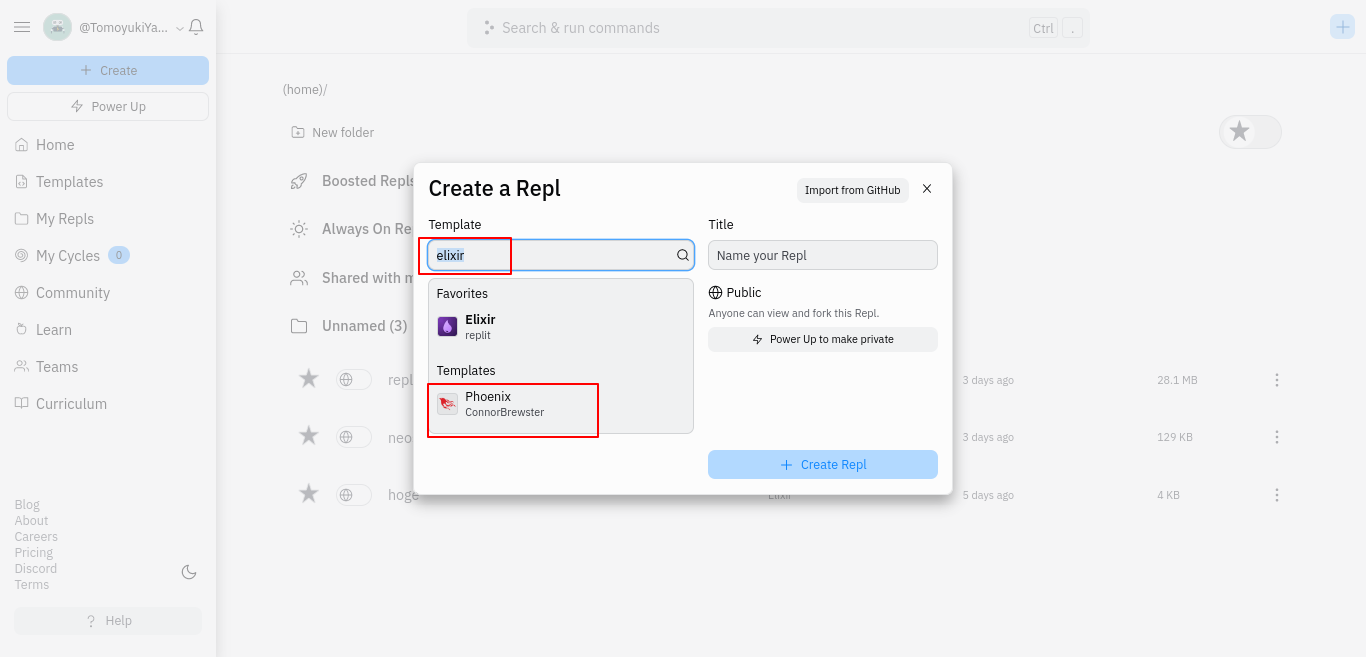
Task: Star the repl in the 129 KB row
Action: pyautogui.click(x=309, y=436)
